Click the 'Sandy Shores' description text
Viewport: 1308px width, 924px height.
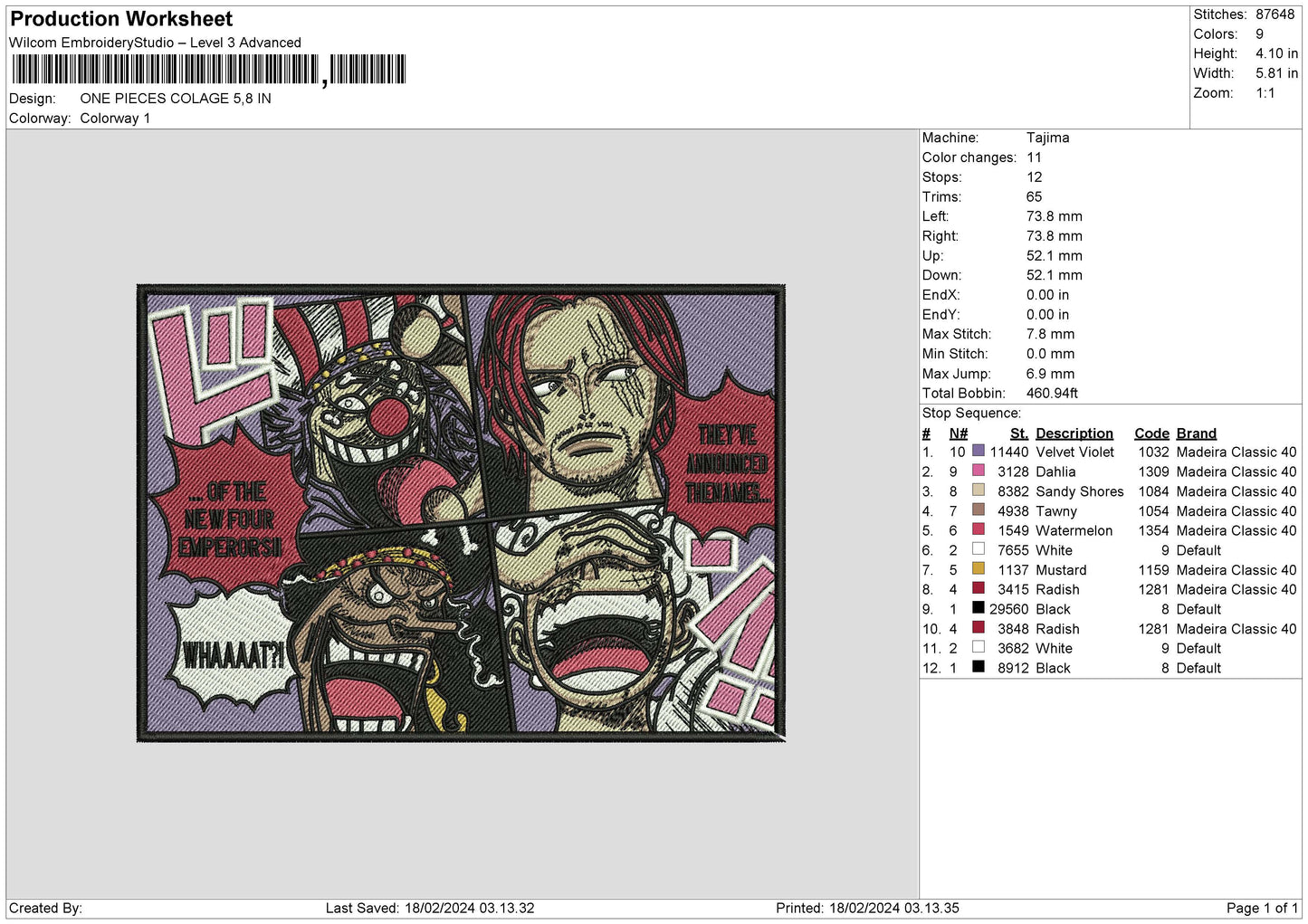tap(1080, 491)
